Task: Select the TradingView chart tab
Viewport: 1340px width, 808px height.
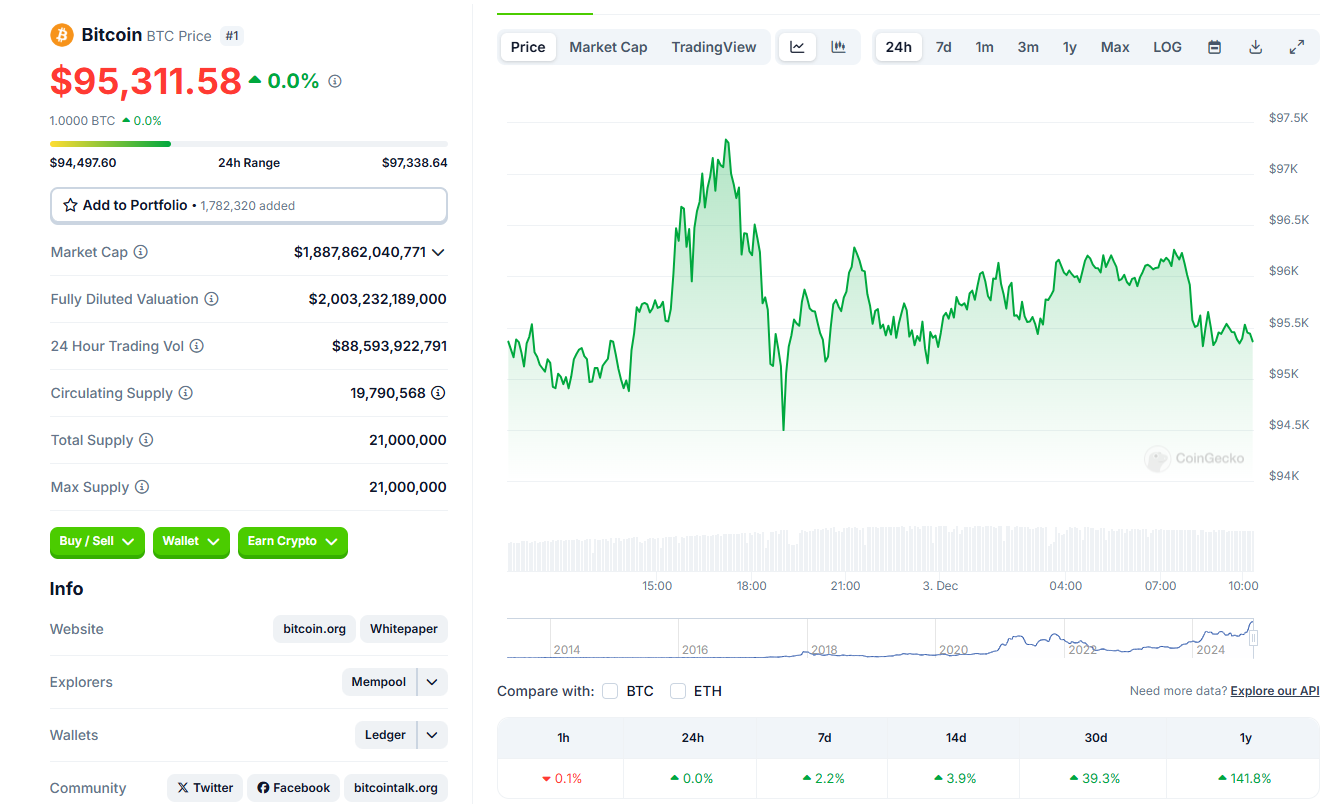Action: pos(714,47)
